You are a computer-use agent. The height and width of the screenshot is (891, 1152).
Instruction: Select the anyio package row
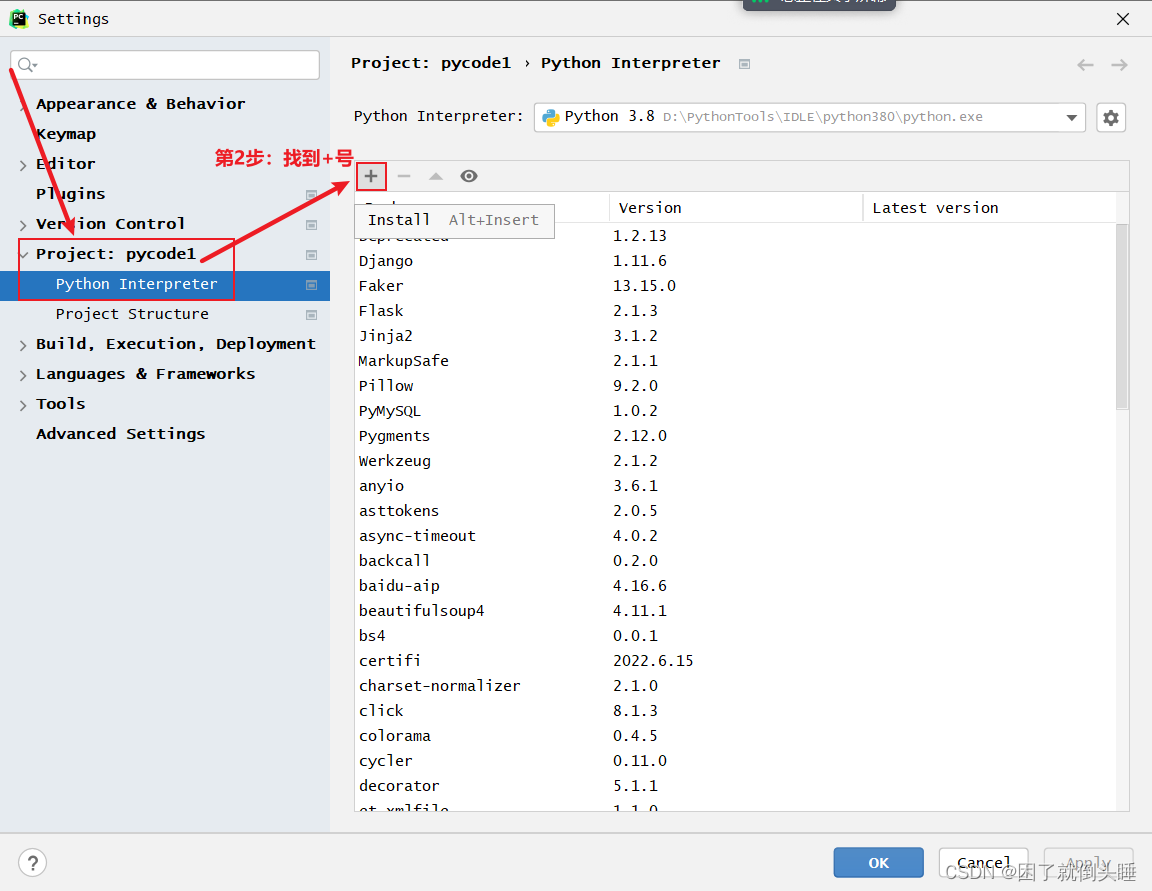(x=735, y=486)
